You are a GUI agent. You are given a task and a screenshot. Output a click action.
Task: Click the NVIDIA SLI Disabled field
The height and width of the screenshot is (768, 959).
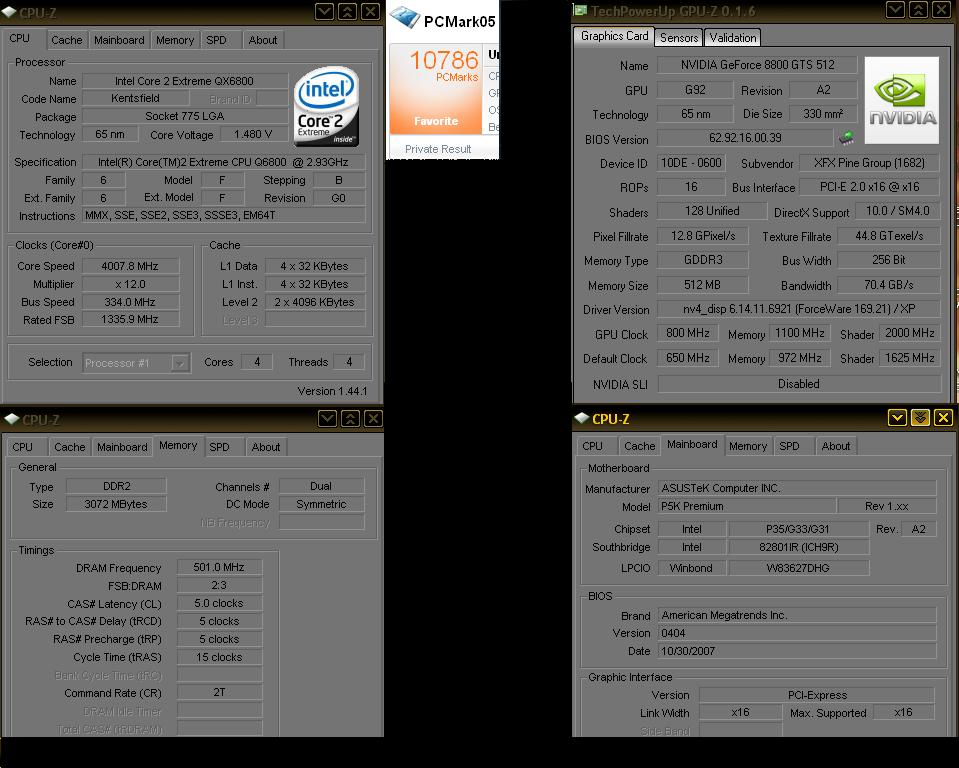tap(799, 384)
